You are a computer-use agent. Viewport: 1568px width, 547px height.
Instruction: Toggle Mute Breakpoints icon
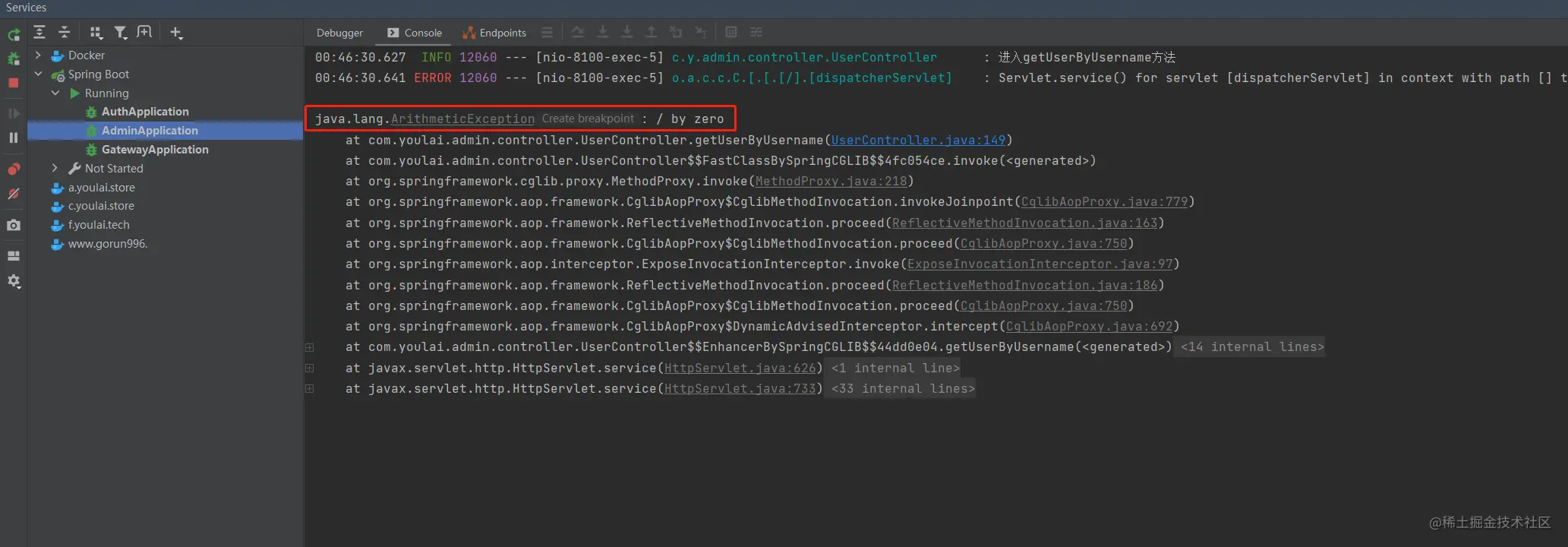pos(14,194)
